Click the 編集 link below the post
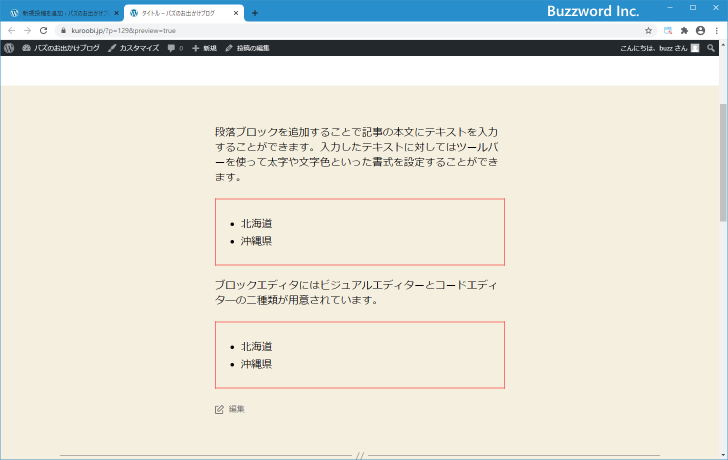728x460 pixels. [x=230, y=409]
